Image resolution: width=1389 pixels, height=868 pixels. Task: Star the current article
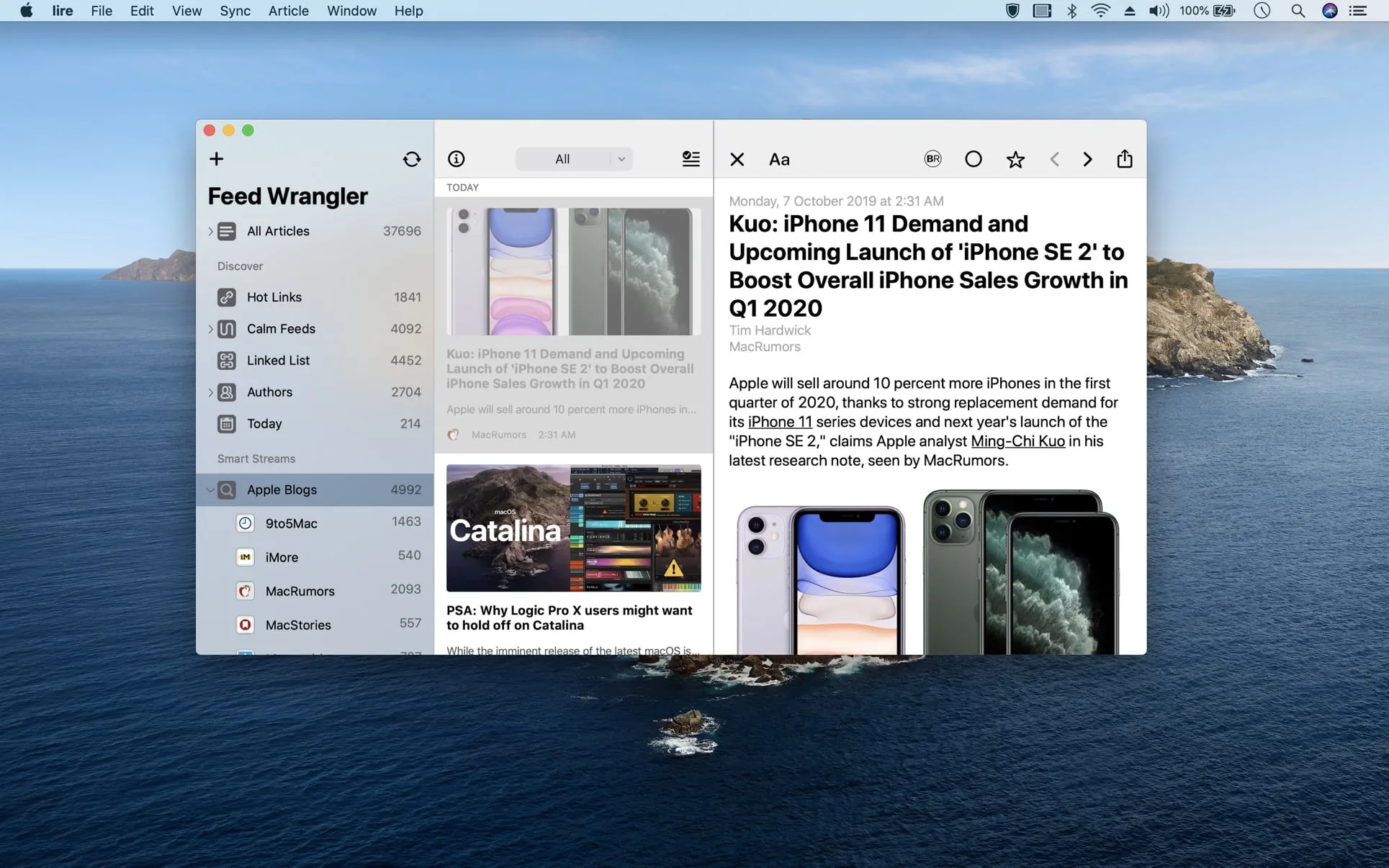1015,159
